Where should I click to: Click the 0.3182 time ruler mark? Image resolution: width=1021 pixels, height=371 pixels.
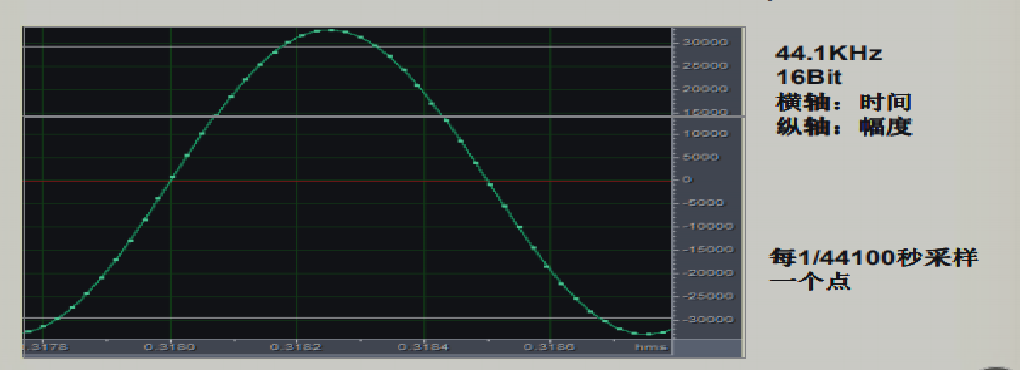(296, 347)
